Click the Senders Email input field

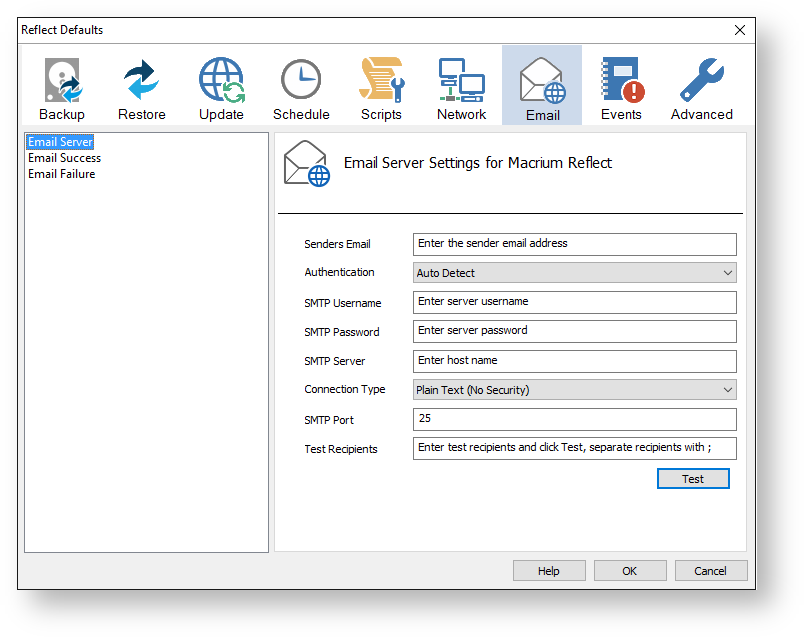pos(574,244)
